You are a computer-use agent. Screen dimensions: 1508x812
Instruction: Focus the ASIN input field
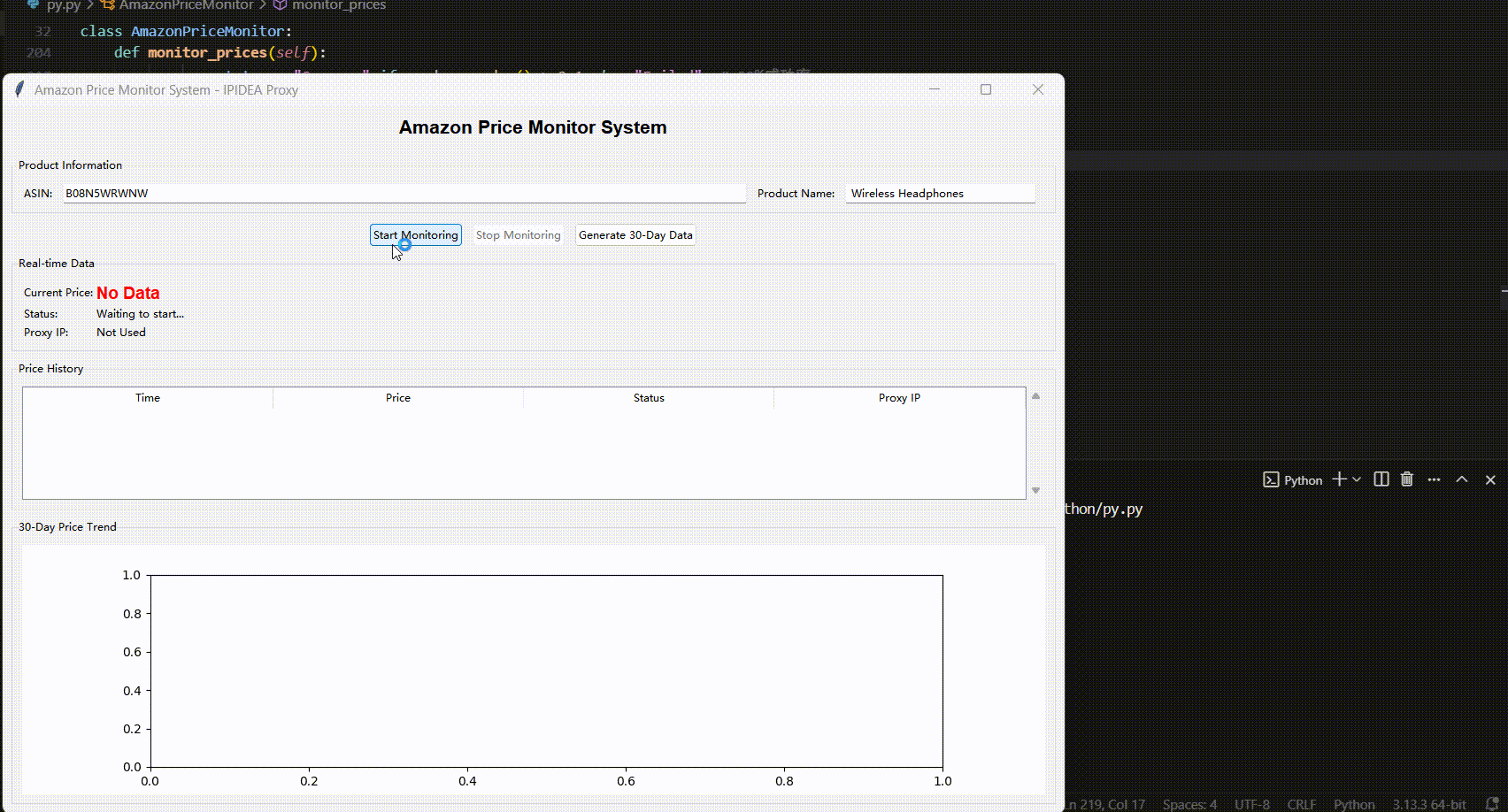point(404,194)
